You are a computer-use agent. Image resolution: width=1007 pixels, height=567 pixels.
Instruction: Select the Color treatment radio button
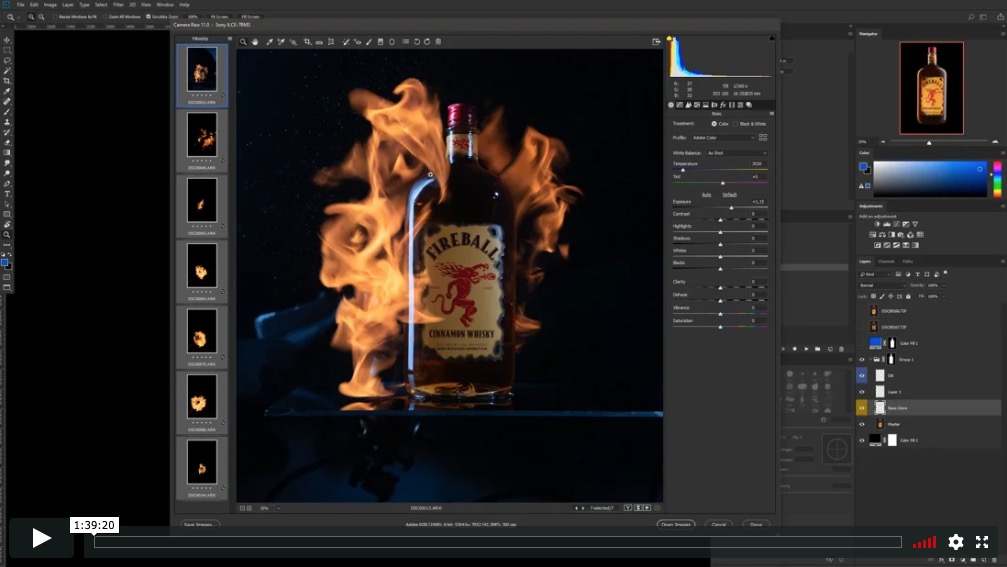[x=714, y=124]
